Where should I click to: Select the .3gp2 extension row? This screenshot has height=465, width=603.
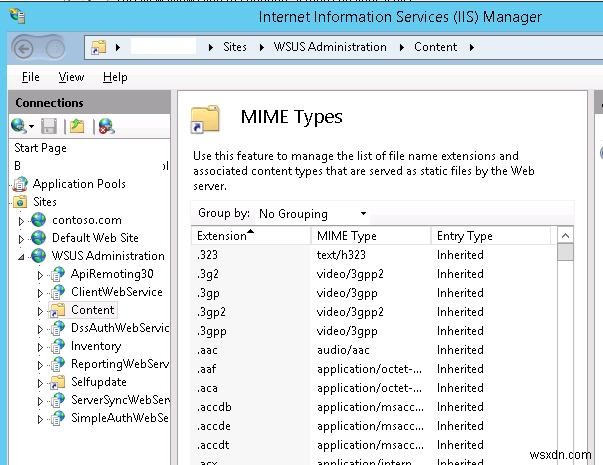374,312
